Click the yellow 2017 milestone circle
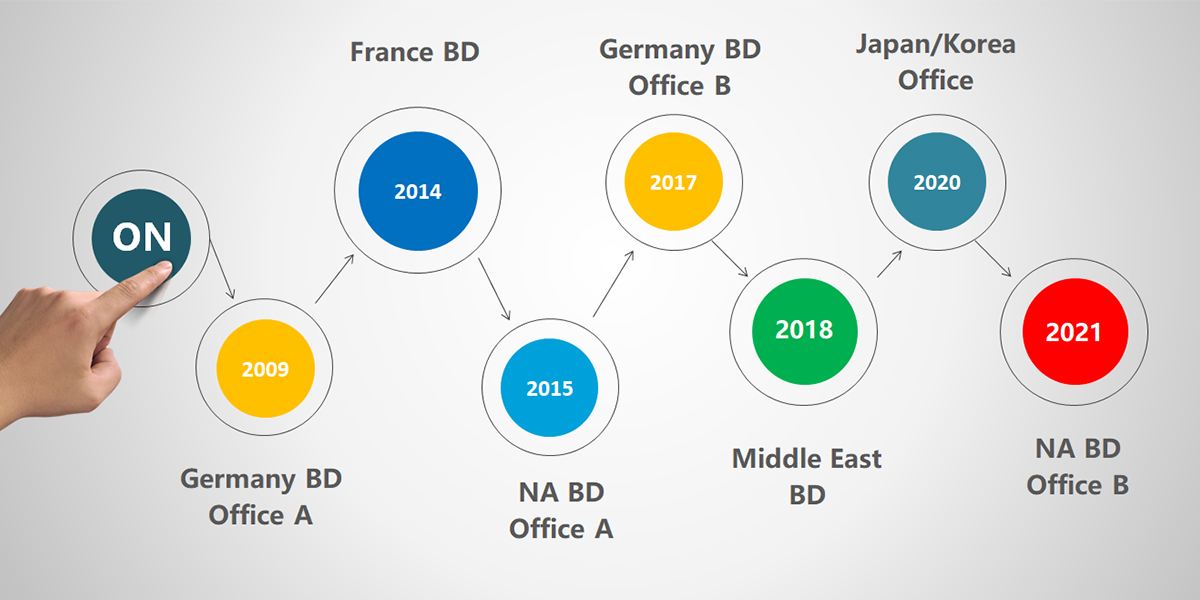 (674, 183)
